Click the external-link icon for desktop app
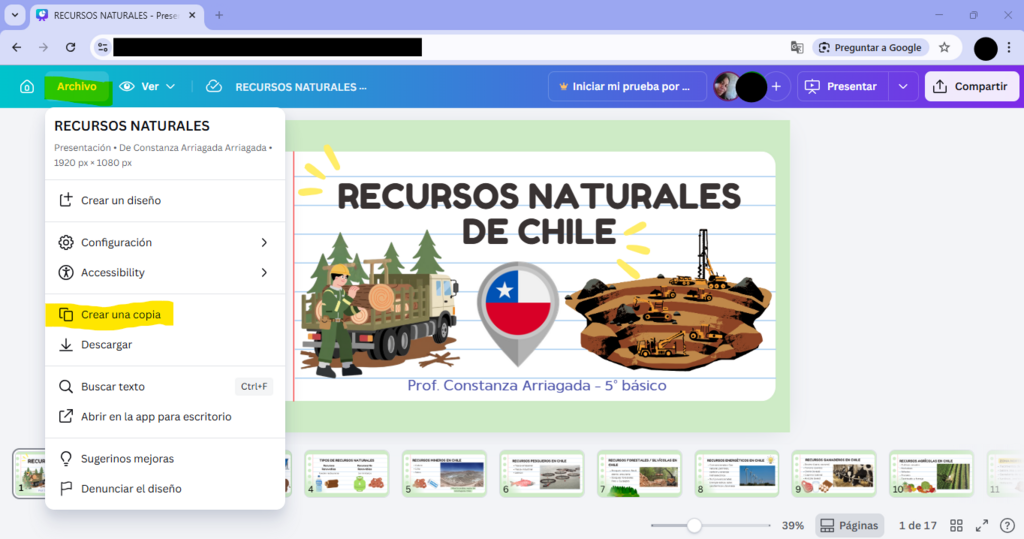The width and height of the screenshot is (1024, 539). [x=66, y=416]
